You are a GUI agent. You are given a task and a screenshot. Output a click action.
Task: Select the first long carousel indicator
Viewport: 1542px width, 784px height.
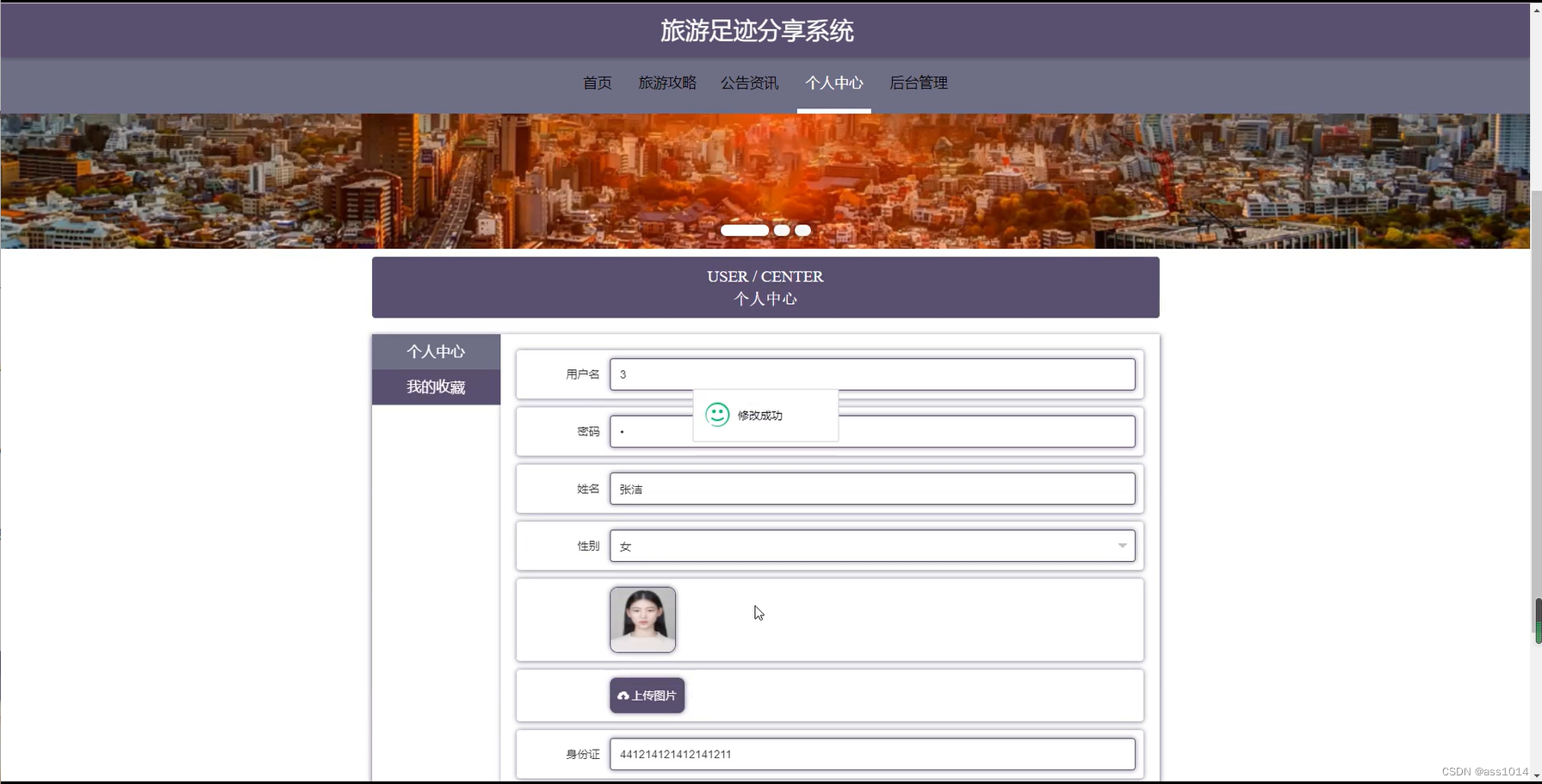[745, 230]
